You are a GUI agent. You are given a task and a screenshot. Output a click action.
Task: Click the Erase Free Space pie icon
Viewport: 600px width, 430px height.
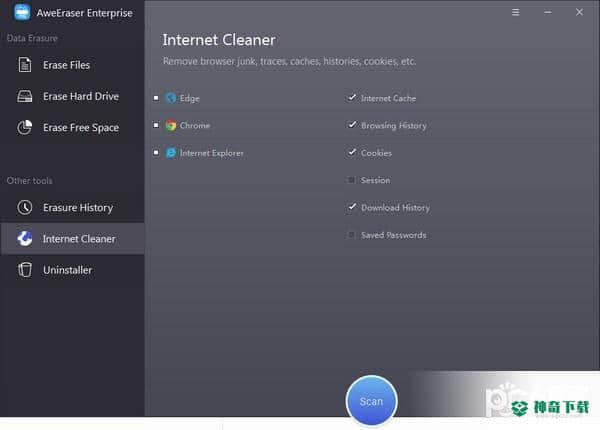coord(25,127)
